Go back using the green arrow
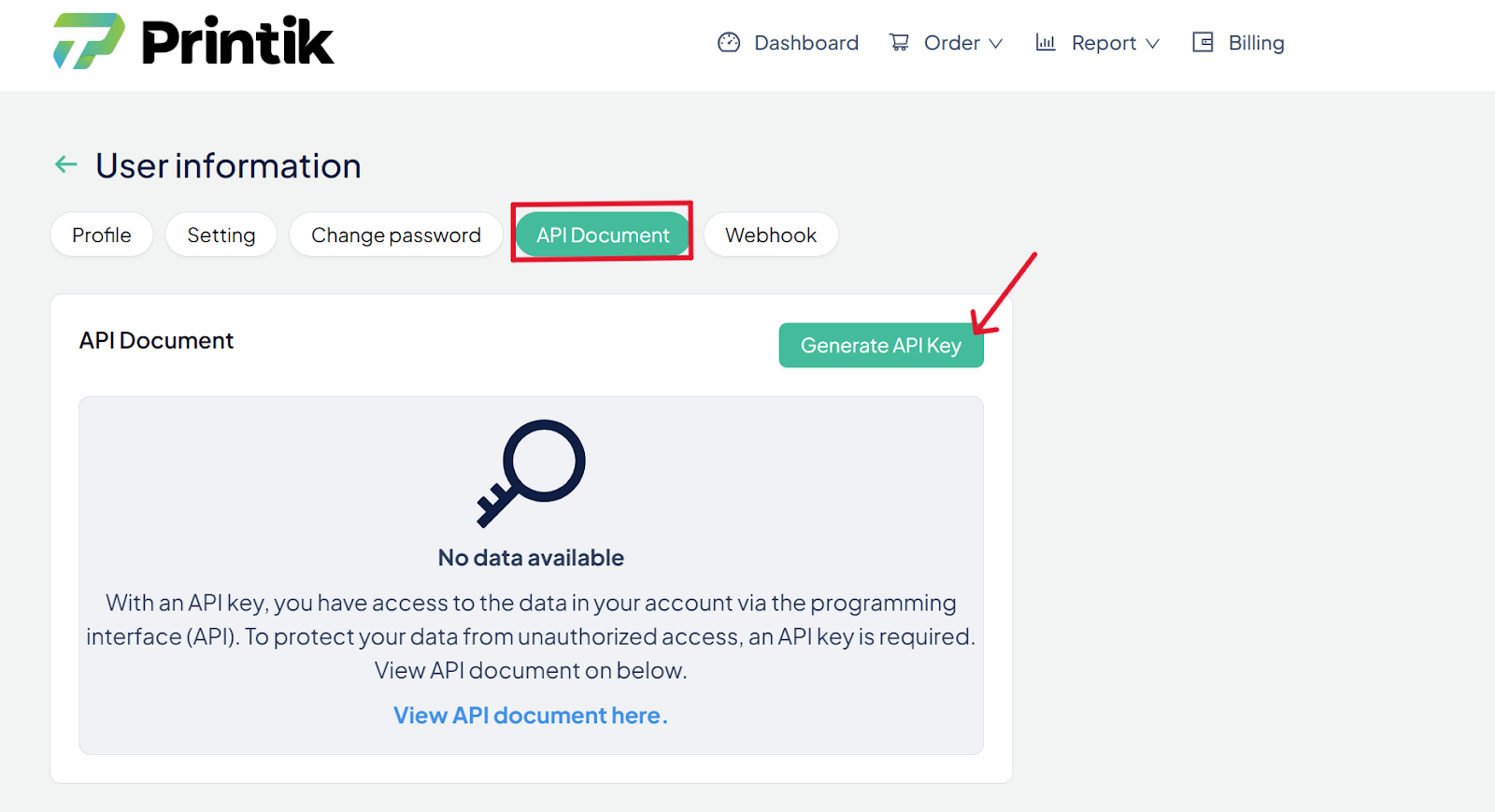 tap(65, 165)
